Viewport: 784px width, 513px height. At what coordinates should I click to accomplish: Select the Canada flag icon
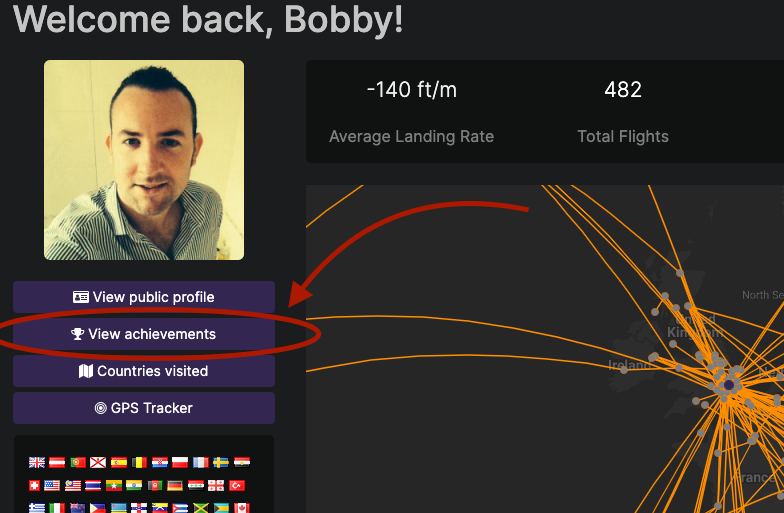[242, 508]
